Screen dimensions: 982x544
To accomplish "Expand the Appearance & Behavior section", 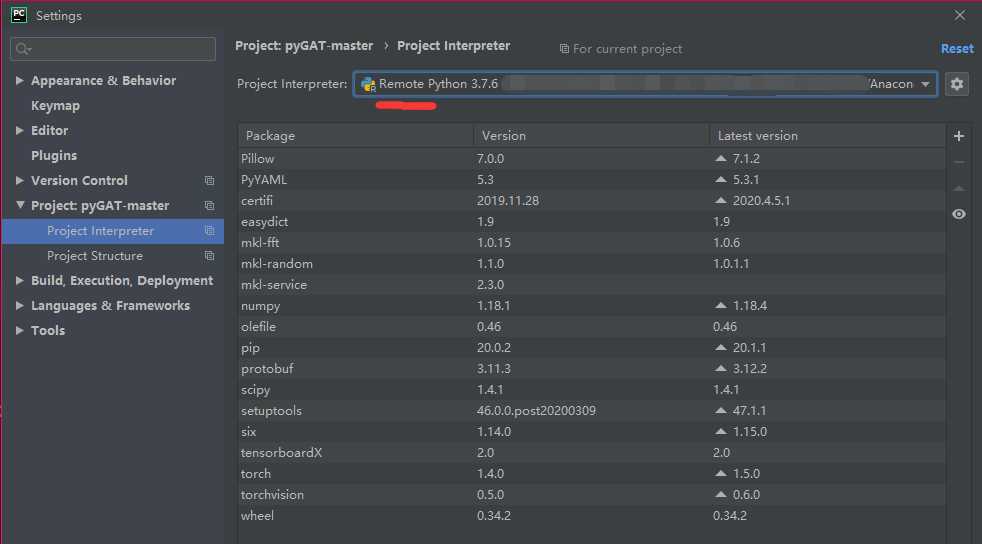I will tap(20, 81).
